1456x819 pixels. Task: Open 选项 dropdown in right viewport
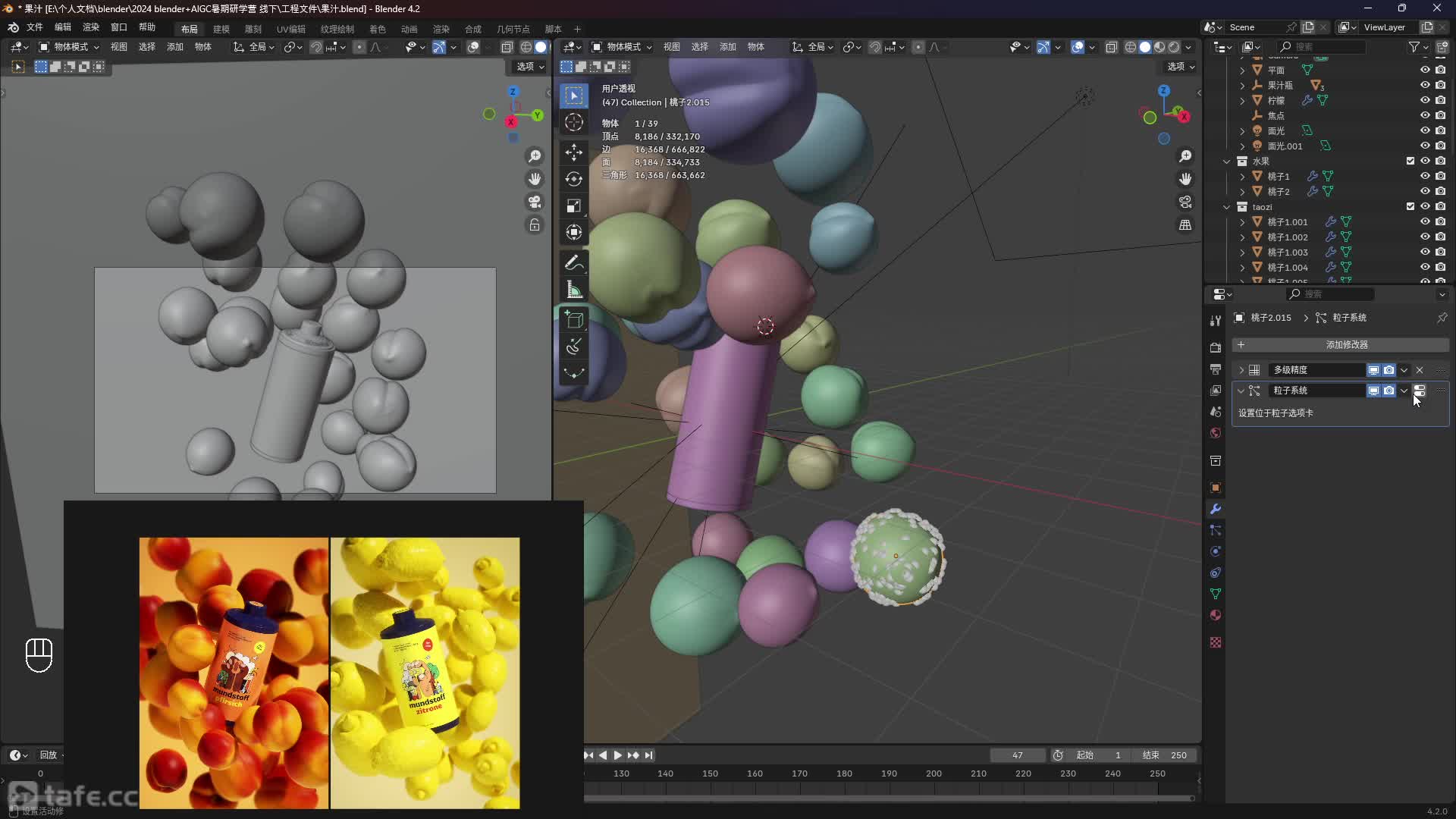pyautogui.click(x=1181, y=67)
